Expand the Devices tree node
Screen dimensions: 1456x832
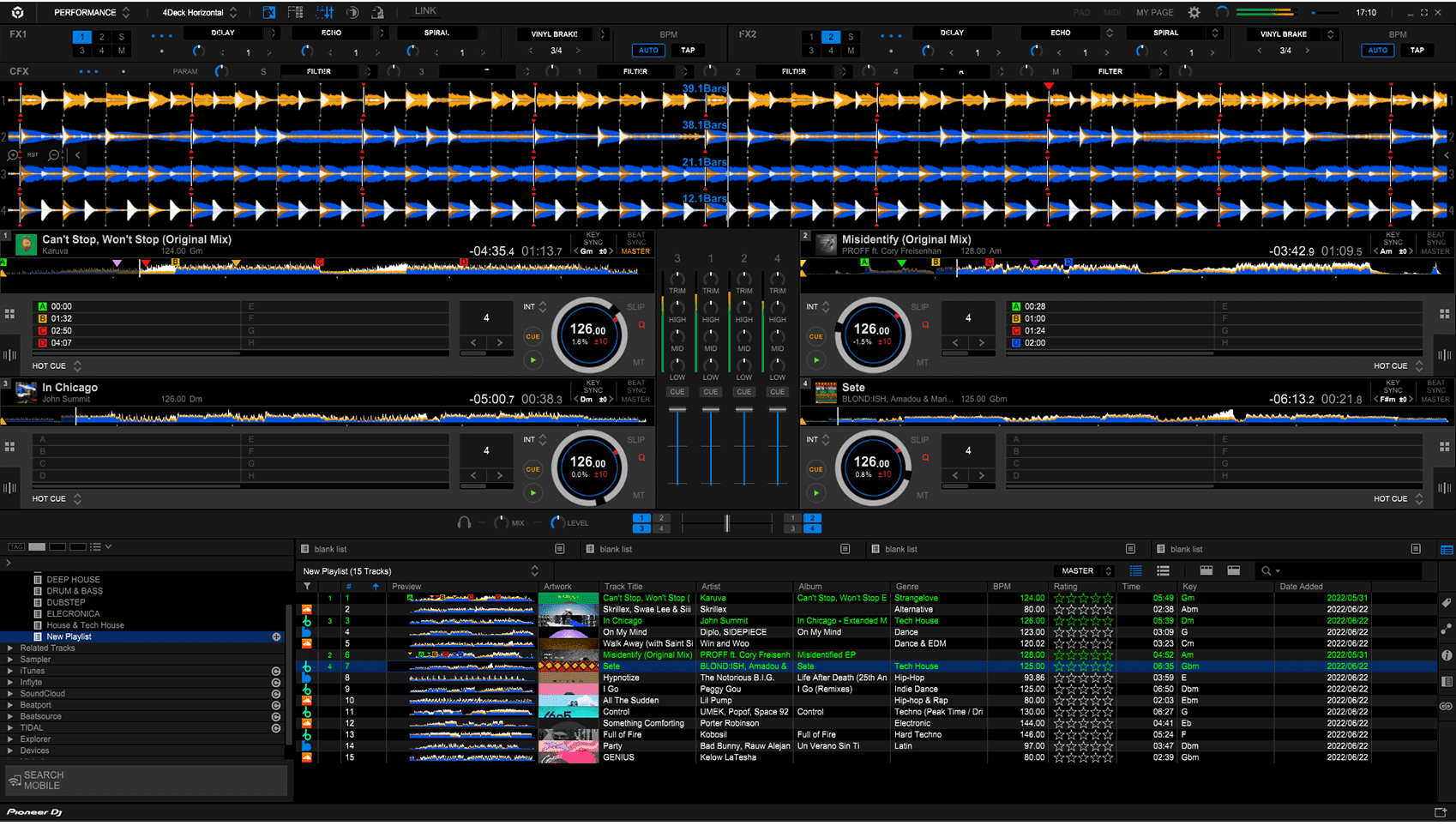(10, 751)
